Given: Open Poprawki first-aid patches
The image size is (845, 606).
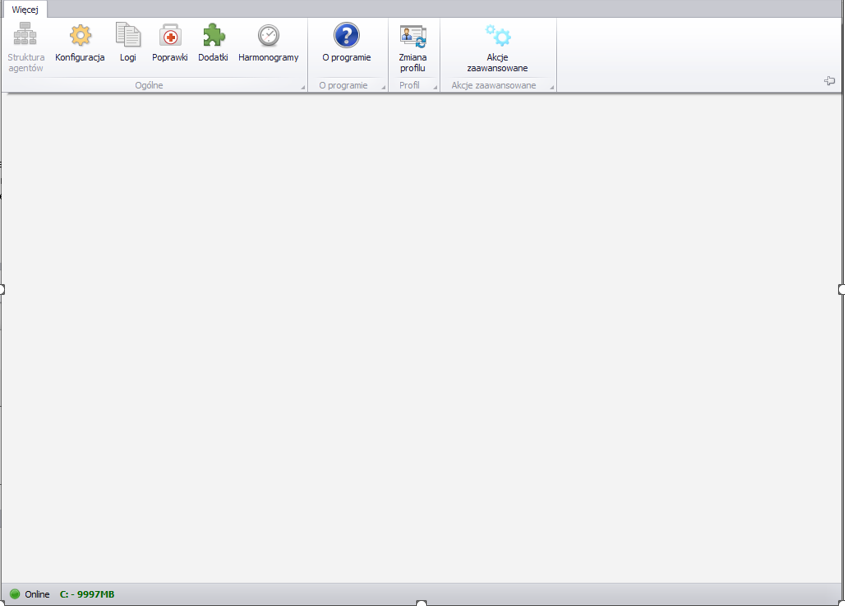Looking at the screenshot, I should click(170, 43).
